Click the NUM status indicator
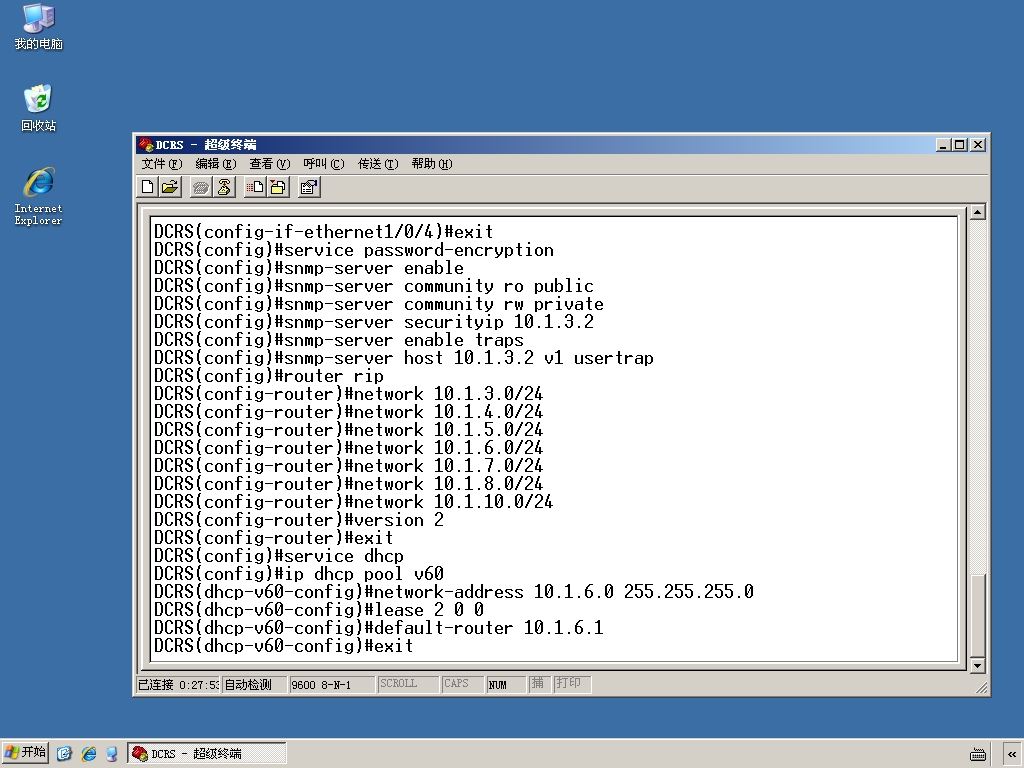Screen dimensions: 1024x768 506,684
